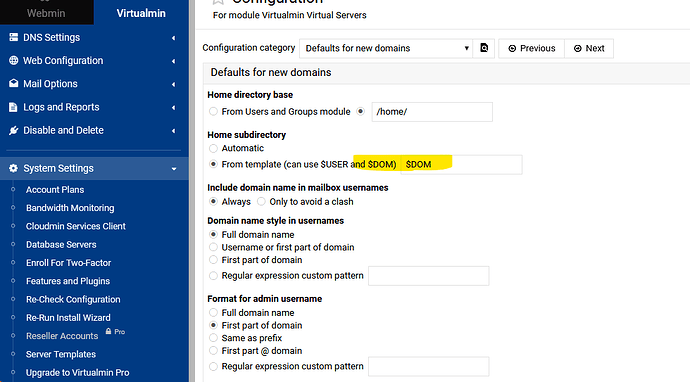Click the Disable and Delete plug icon
The image size is (690, 382).
pos(14,130)
